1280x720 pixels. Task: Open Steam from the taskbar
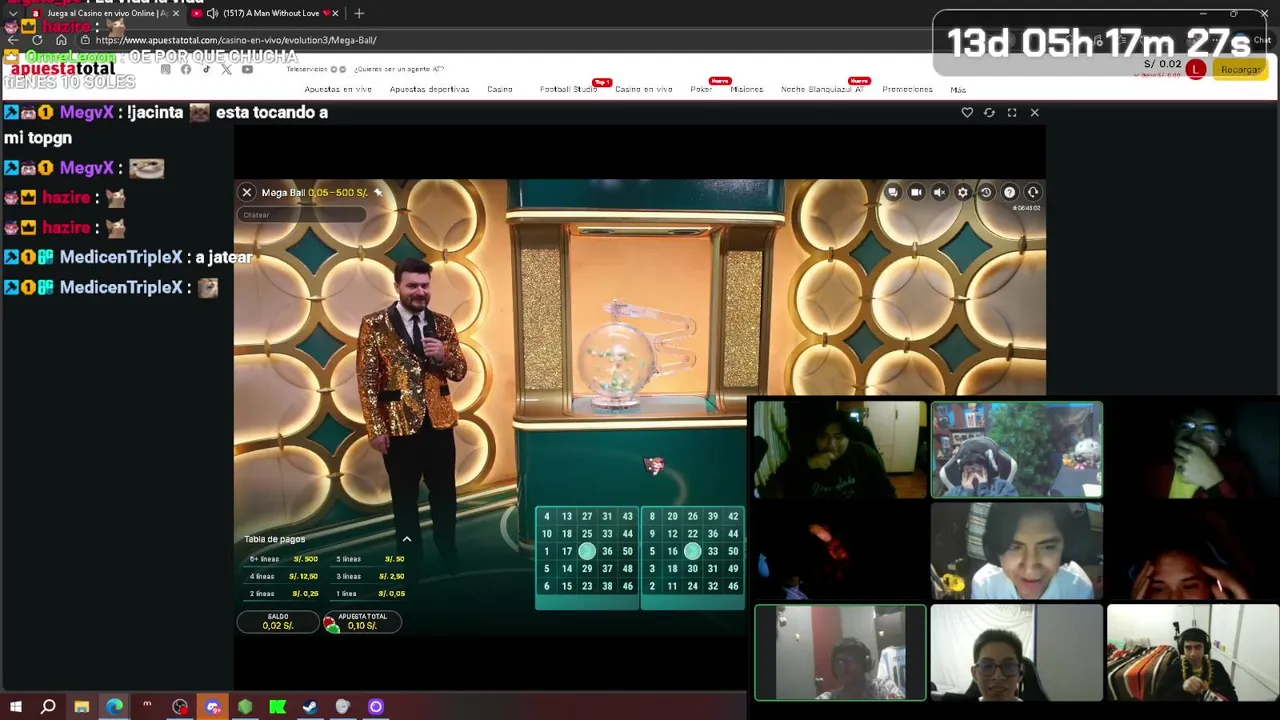(310, 707)
